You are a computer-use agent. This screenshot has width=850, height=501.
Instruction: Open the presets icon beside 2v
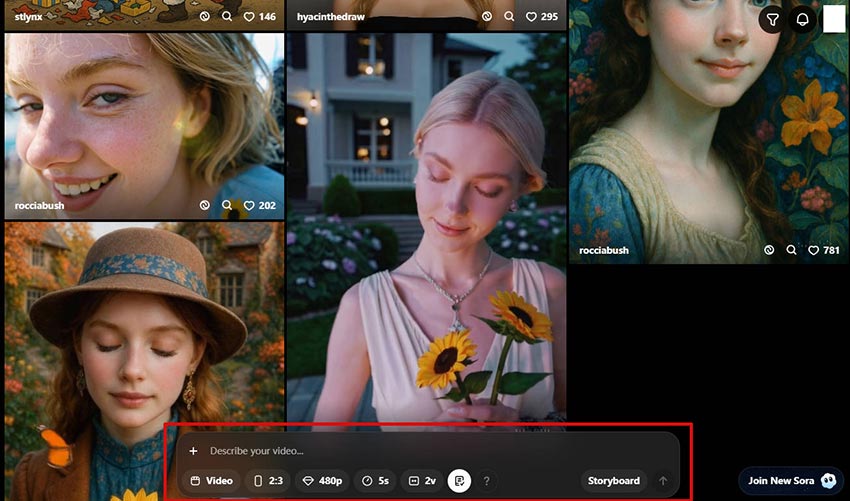pyautogui.click(x=459, y=481)
